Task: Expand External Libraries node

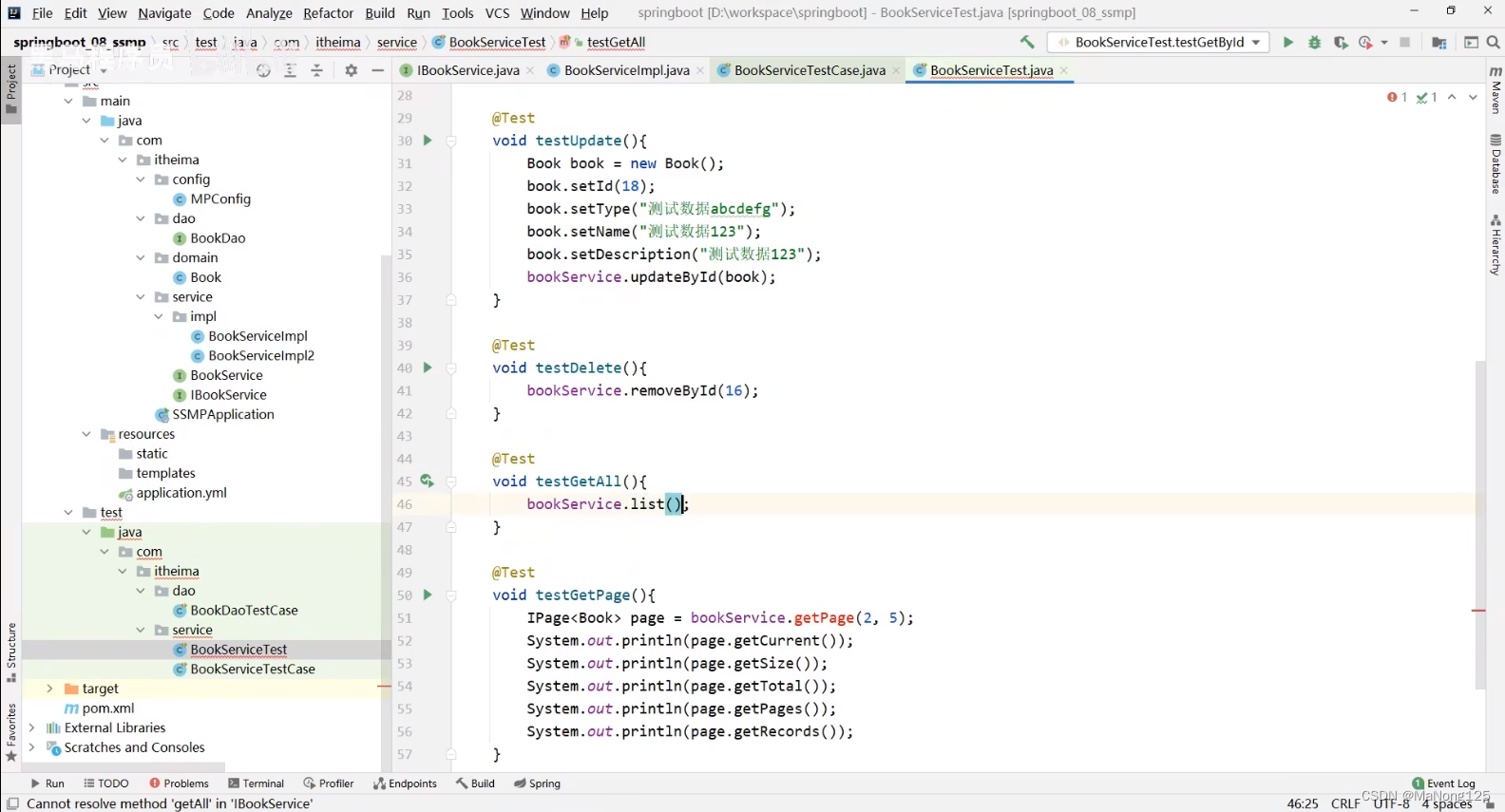Action: click(x=32, y=727)
